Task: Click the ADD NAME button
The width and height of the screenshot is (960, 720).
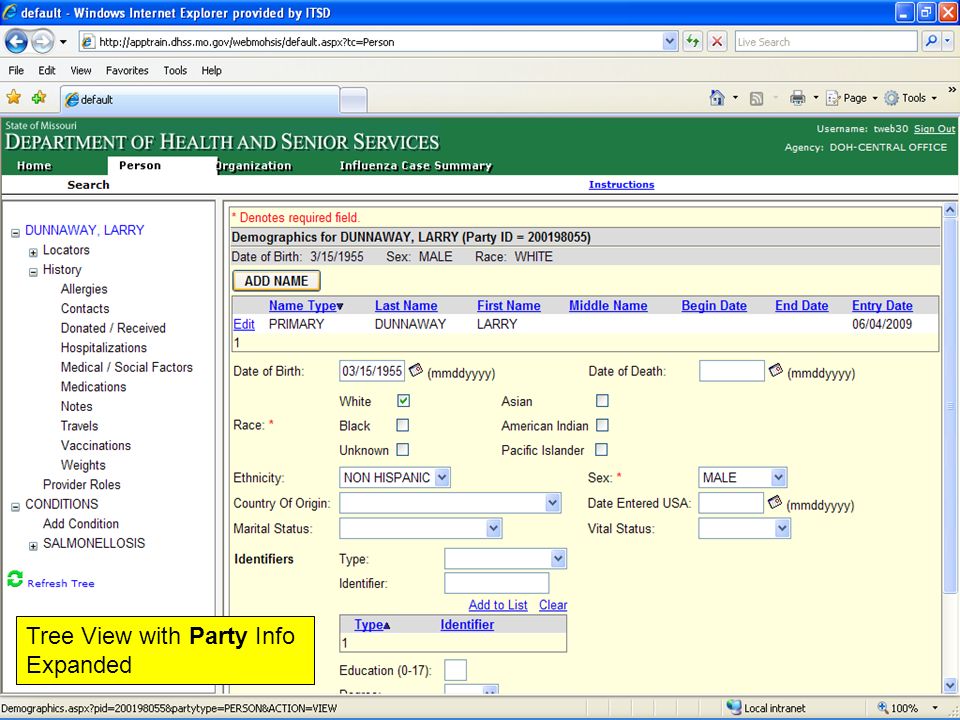Action: coord(276,281)
